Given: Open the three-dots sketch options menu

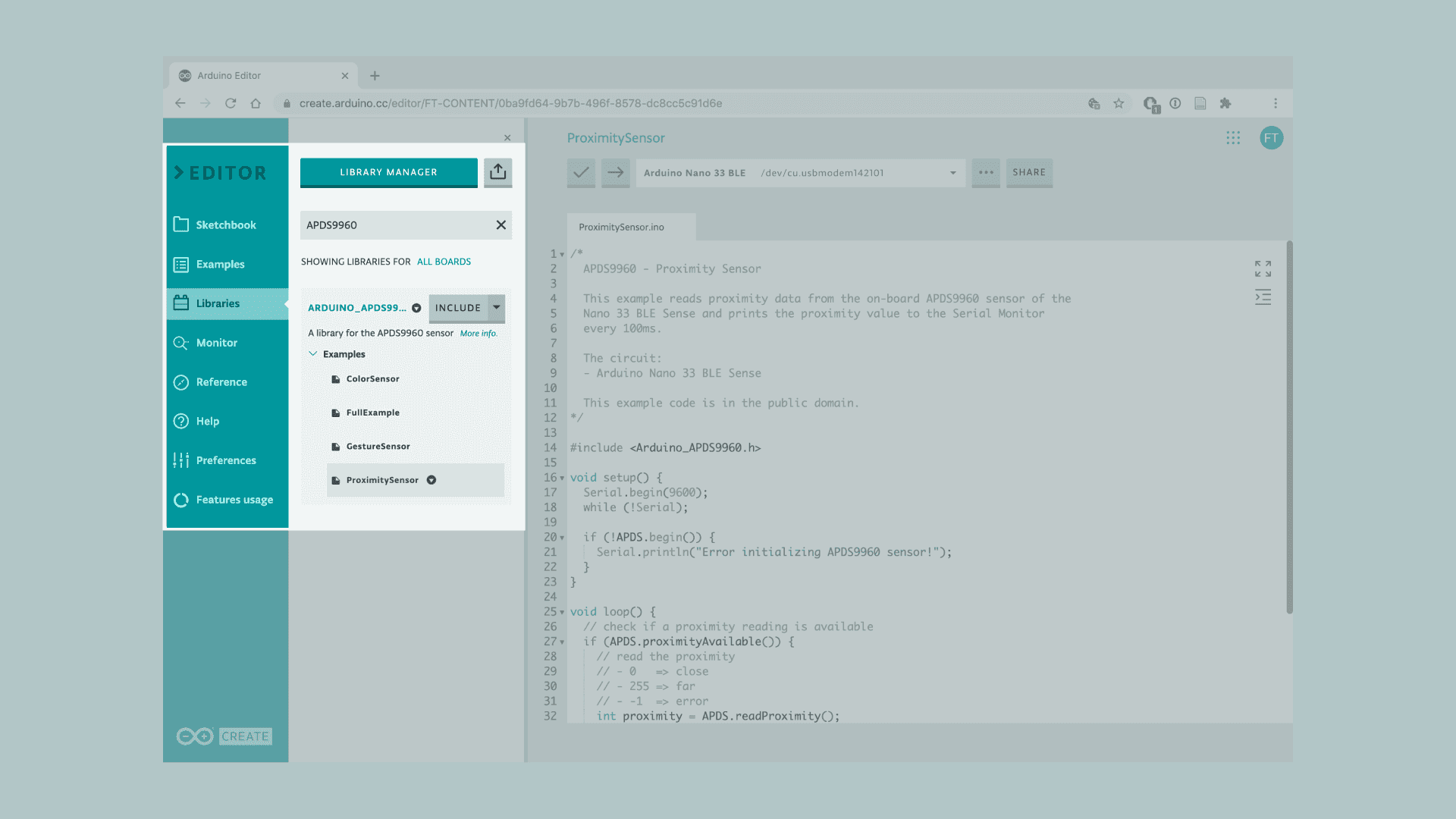Looking at the screenshot, I should coord(986,172).
